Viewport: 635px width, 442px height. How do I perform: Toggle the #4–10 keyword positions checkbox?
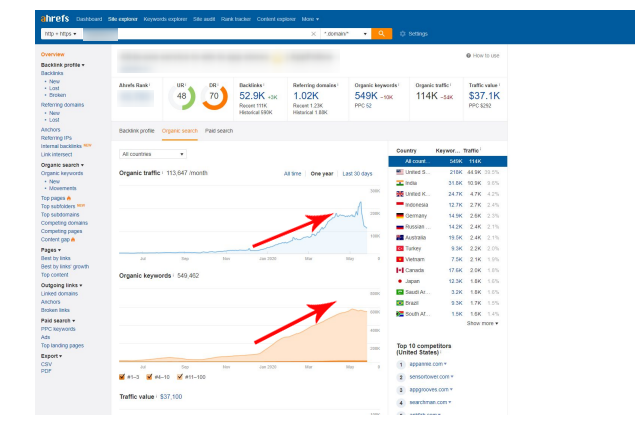[x=149, y=377]
